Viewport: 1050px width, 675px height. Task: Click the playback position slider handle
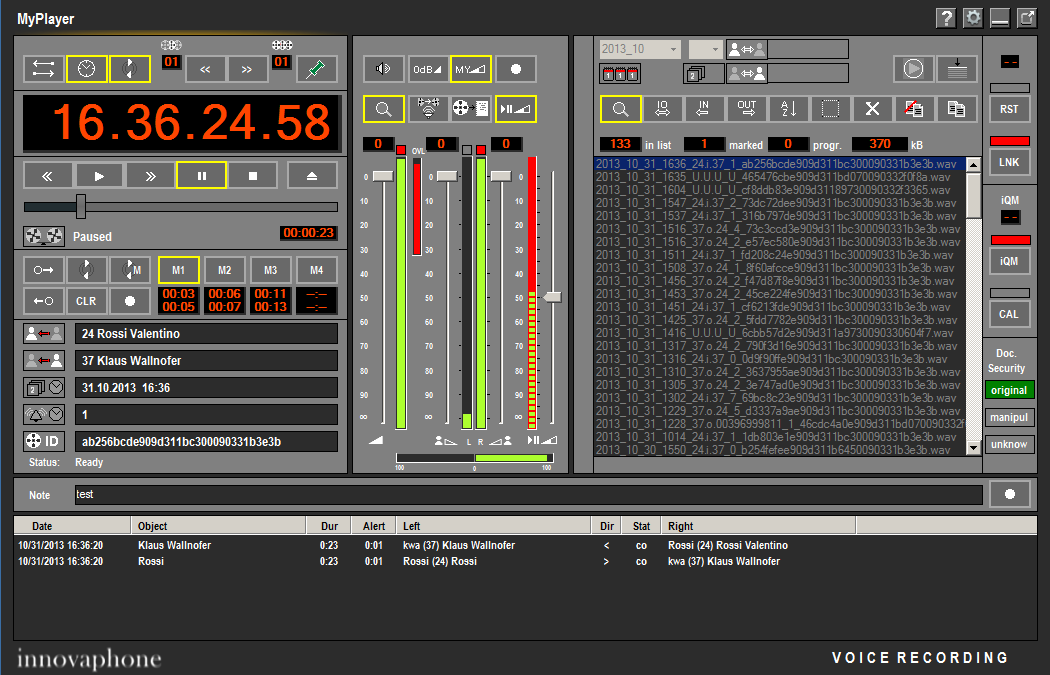click(x=81, y=207)
